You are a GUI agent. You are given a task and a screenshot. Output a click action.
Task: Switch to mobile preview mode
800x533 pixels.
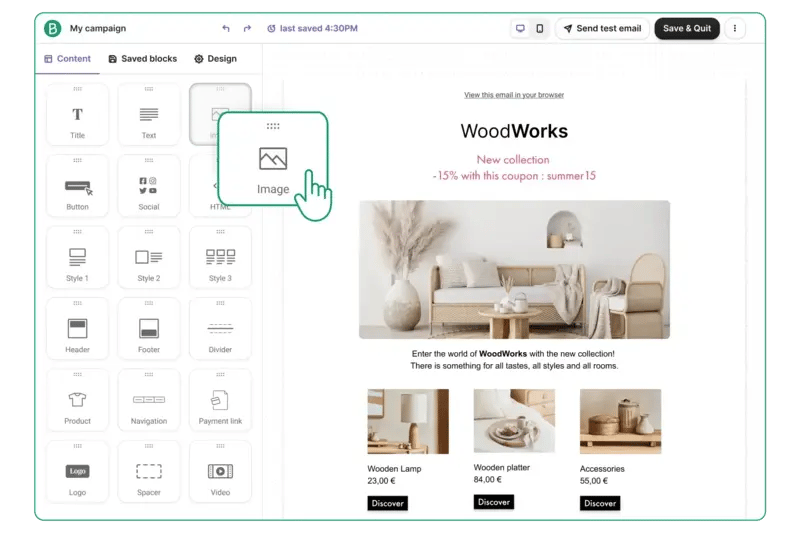(x=540, y=29)
